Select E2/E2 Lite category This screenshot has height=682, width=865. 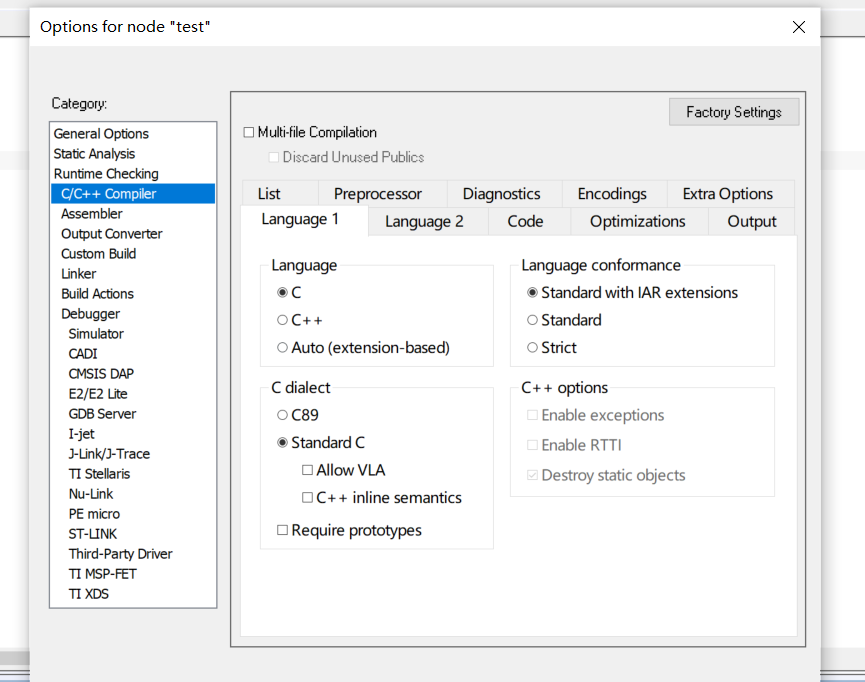point(133,394)
